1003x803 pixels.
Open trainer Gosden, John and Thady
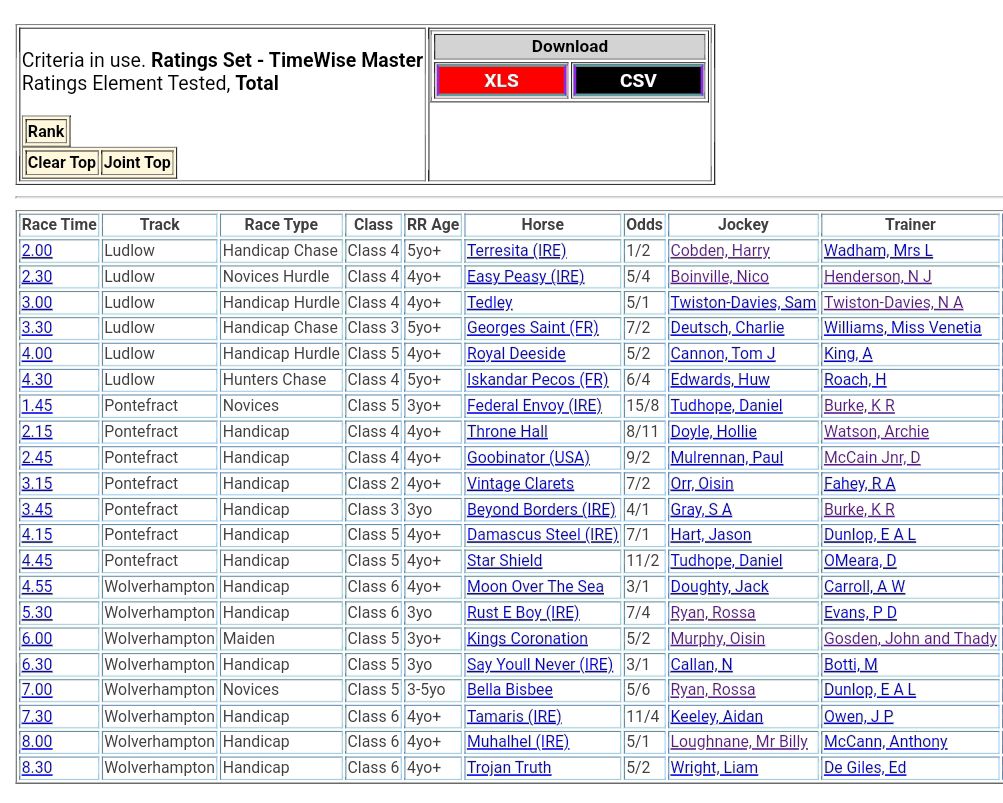910,639
